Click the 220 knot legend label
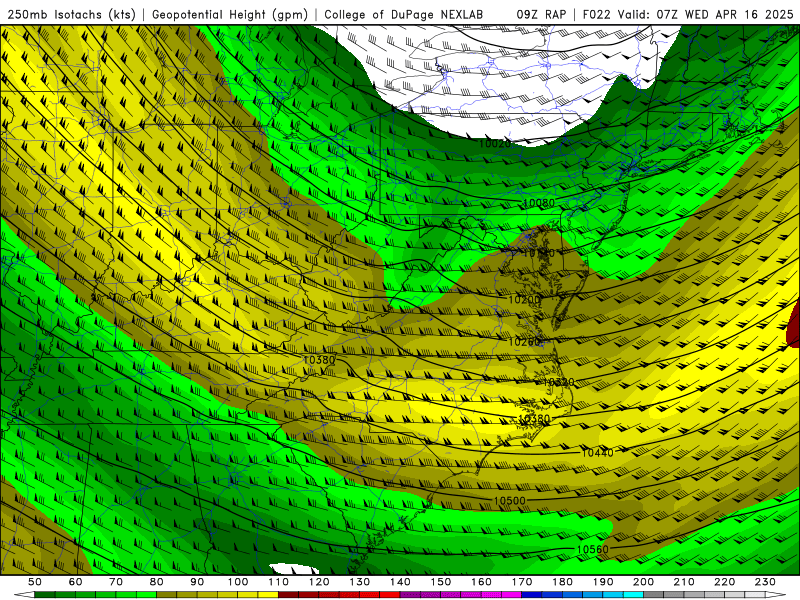The width and height of the screenshot is (800, 600). (724, 582)
